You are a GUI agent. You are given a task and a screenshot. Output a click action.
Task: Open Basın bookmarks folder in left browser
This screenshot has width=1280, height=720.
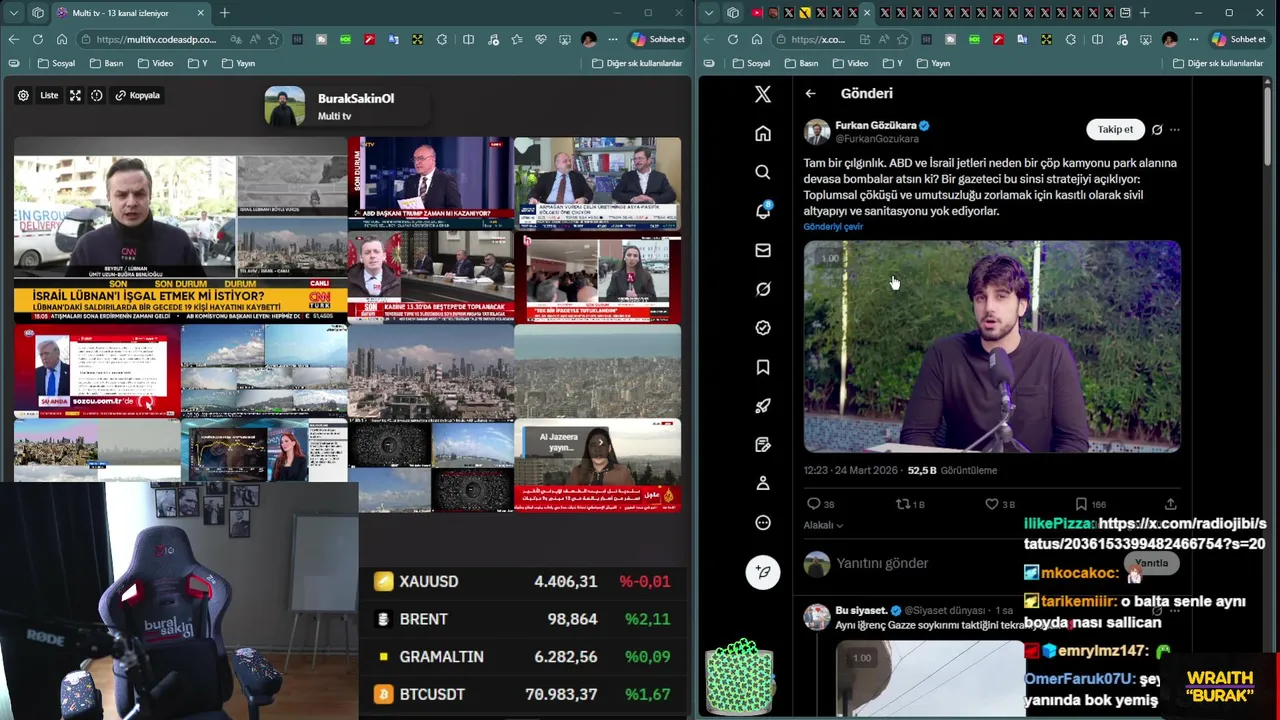pos(106,63)
